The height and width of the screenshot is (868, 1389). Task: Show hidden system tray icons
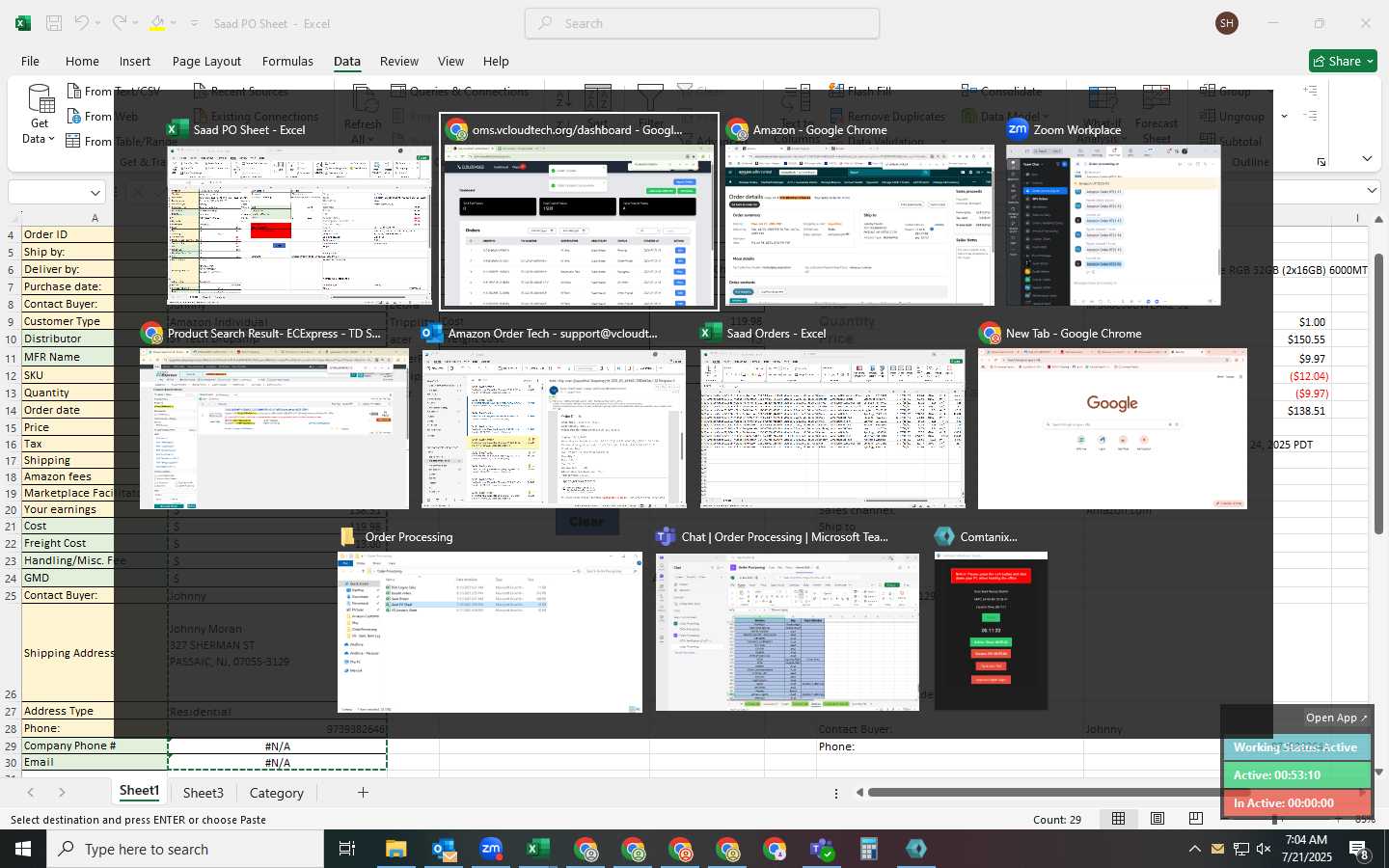(x=1194, y=849)
